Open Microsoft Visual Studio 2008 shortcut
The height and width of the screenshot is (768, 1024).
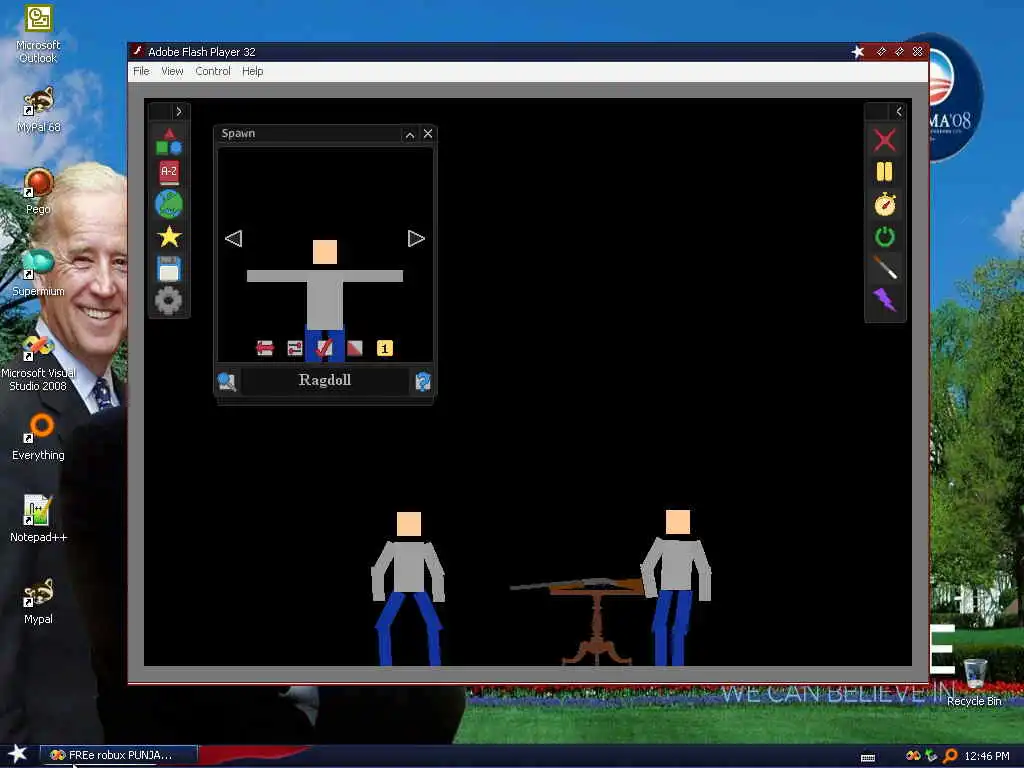(38, 363)
